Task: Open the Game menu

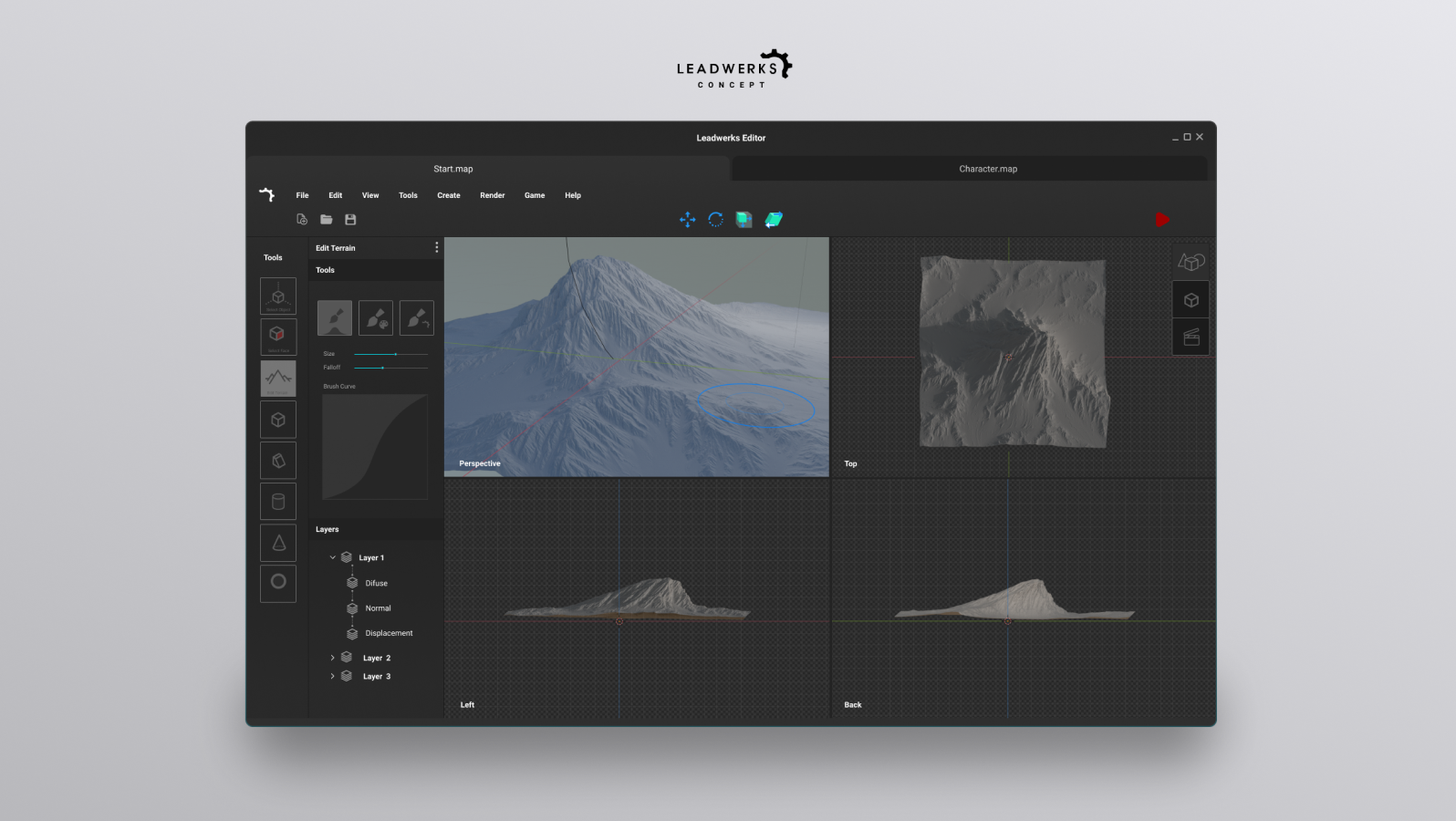Action: point(535,195)
